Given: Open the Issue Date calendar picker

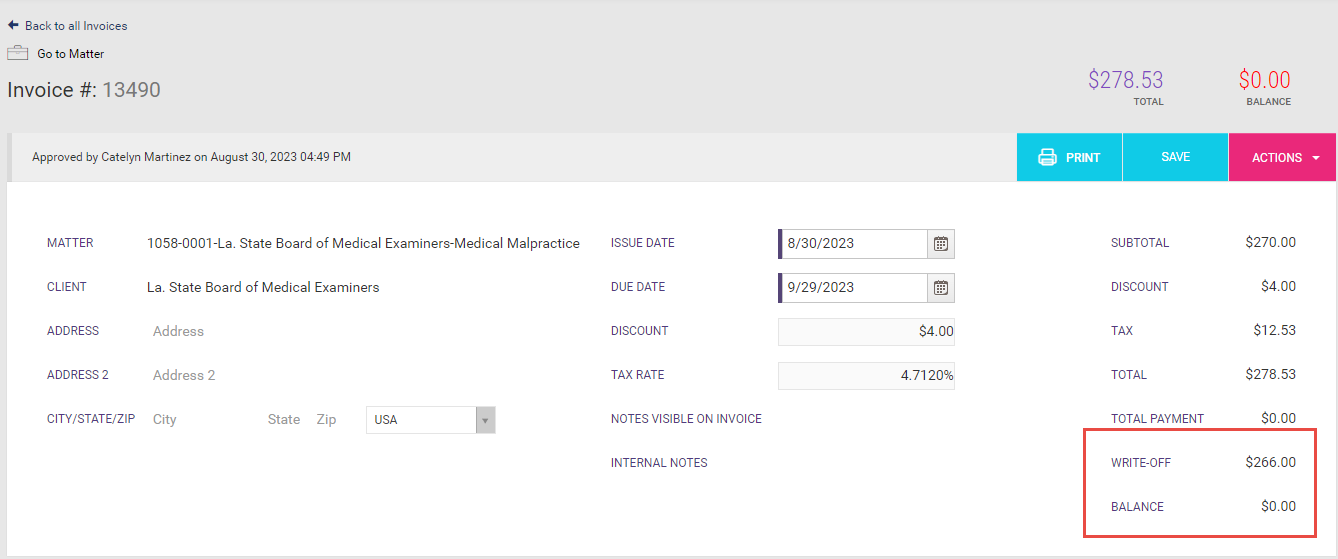Looking at the screenshot, I should 941,243.
